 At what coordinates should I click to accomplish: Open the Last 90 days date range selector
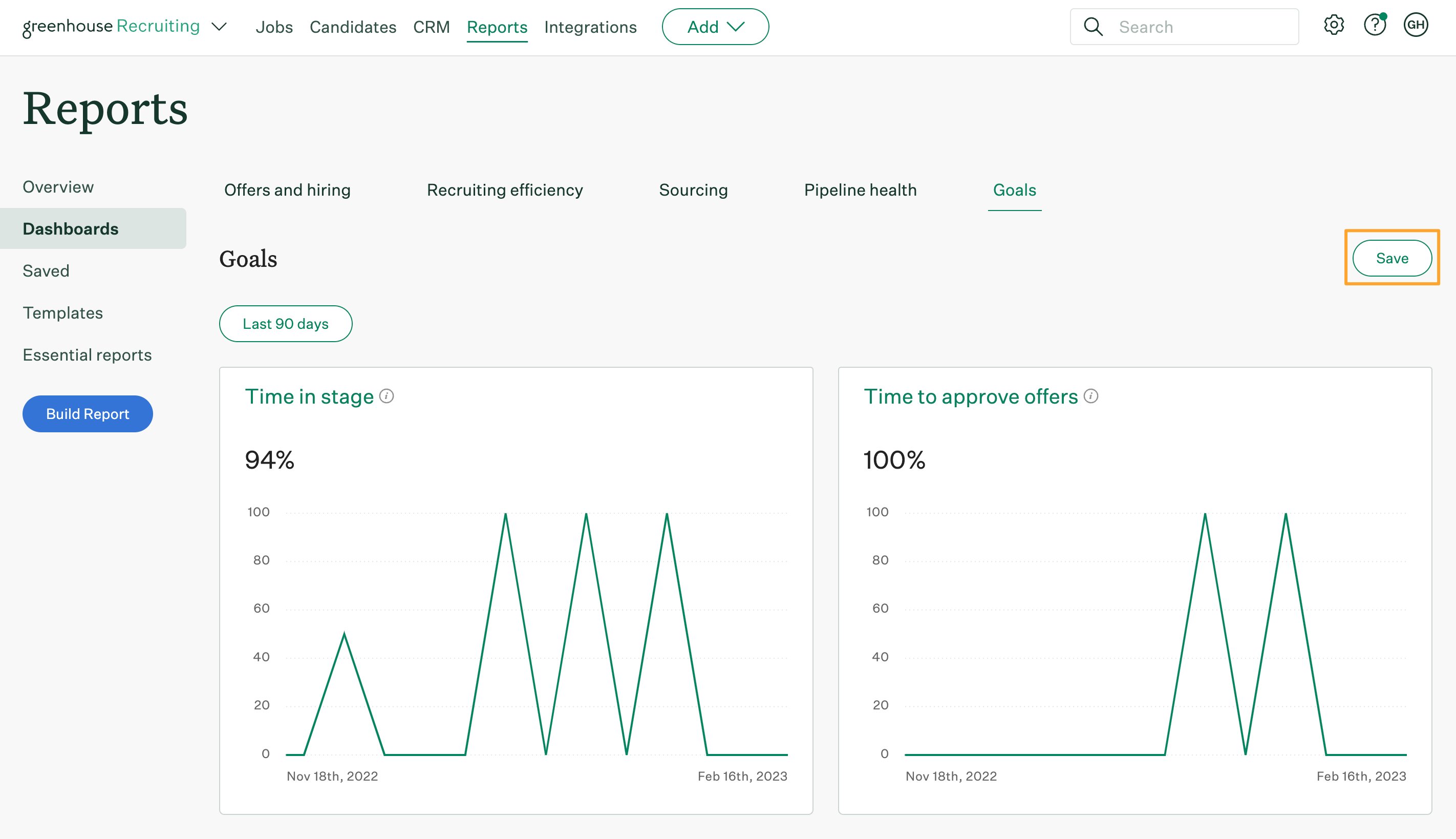point(285,323)
